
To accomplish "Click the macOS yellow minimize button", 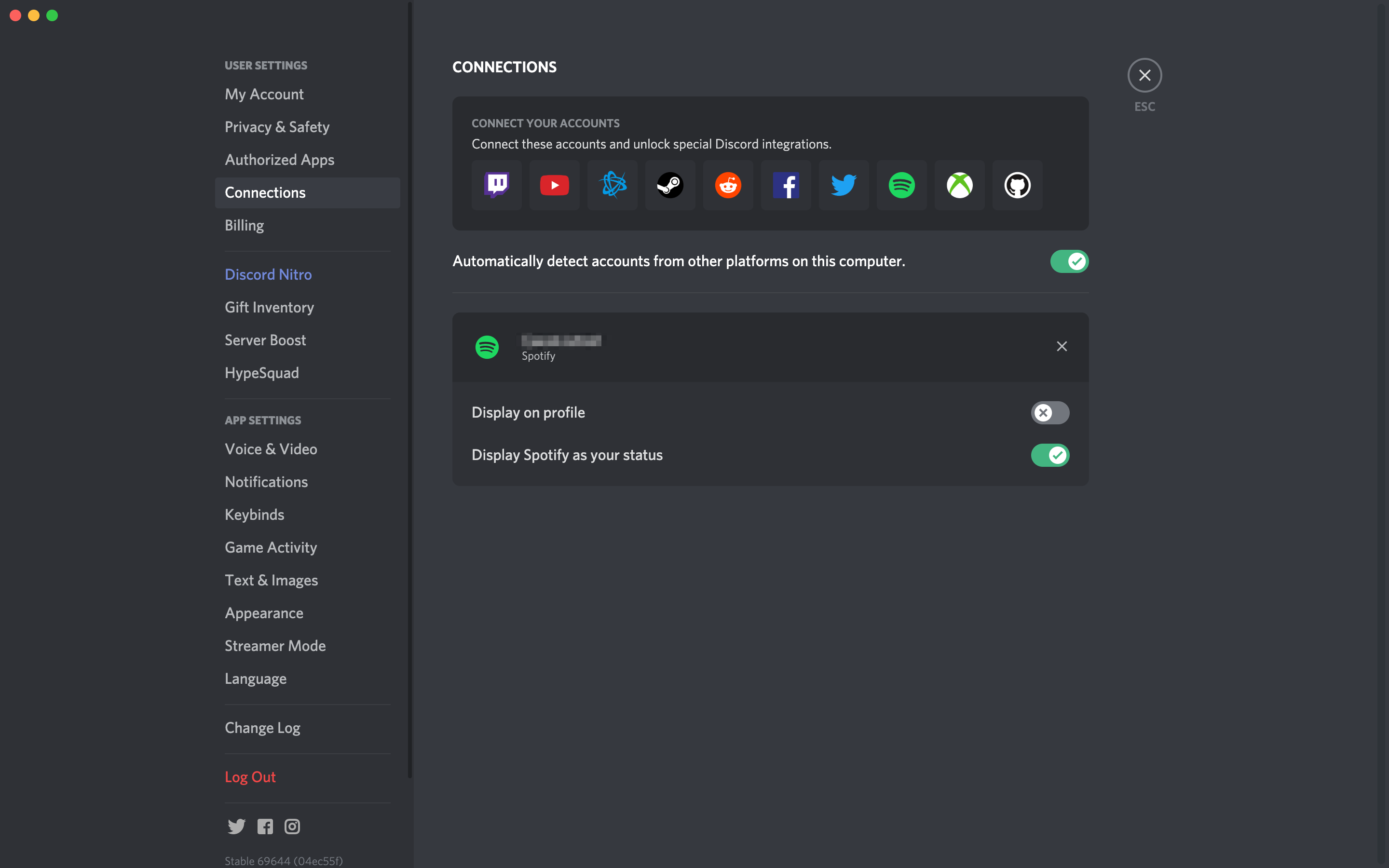I will coord(34,15).
